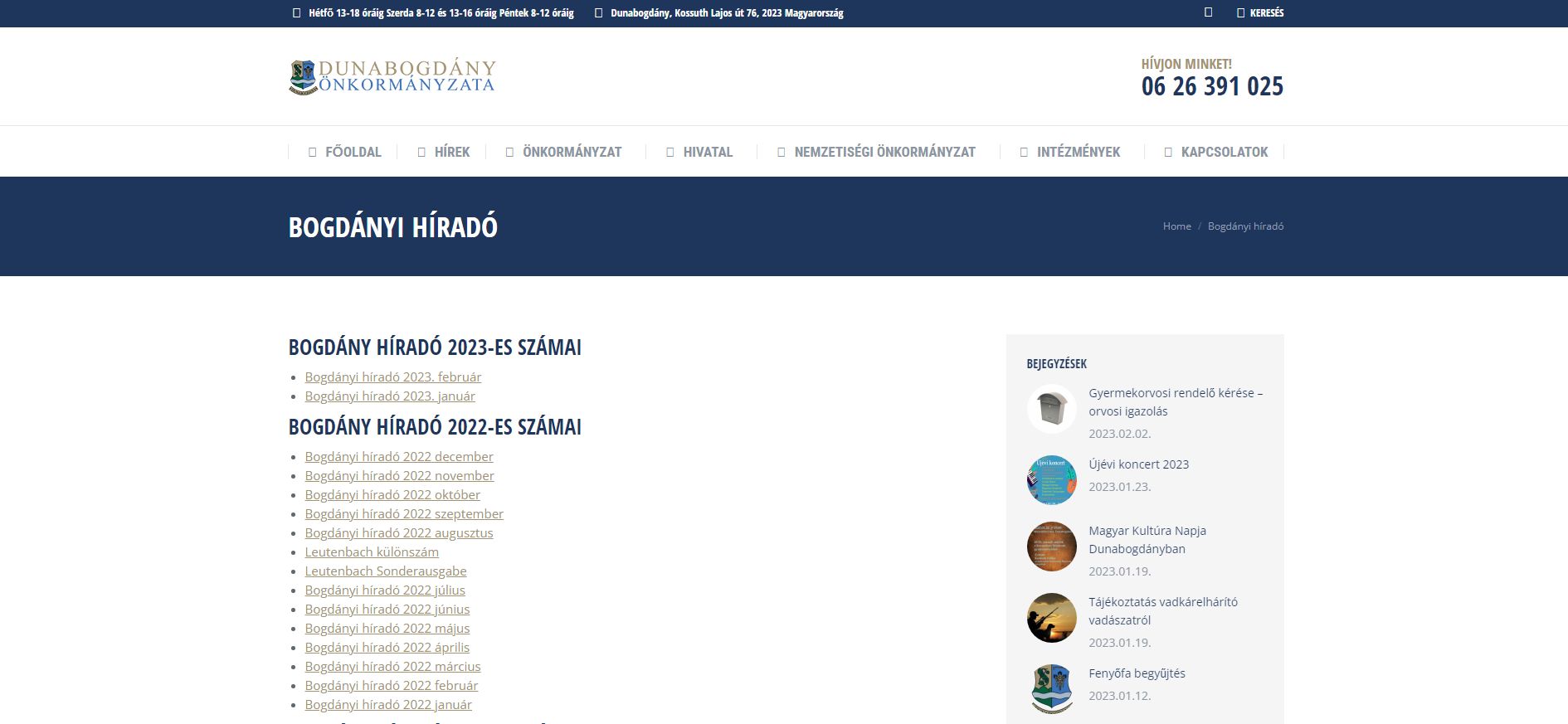Open Bogdányi híradó 2022 július
The height and width of the screenshot is (724, 1568).
(x=385, y=590)
